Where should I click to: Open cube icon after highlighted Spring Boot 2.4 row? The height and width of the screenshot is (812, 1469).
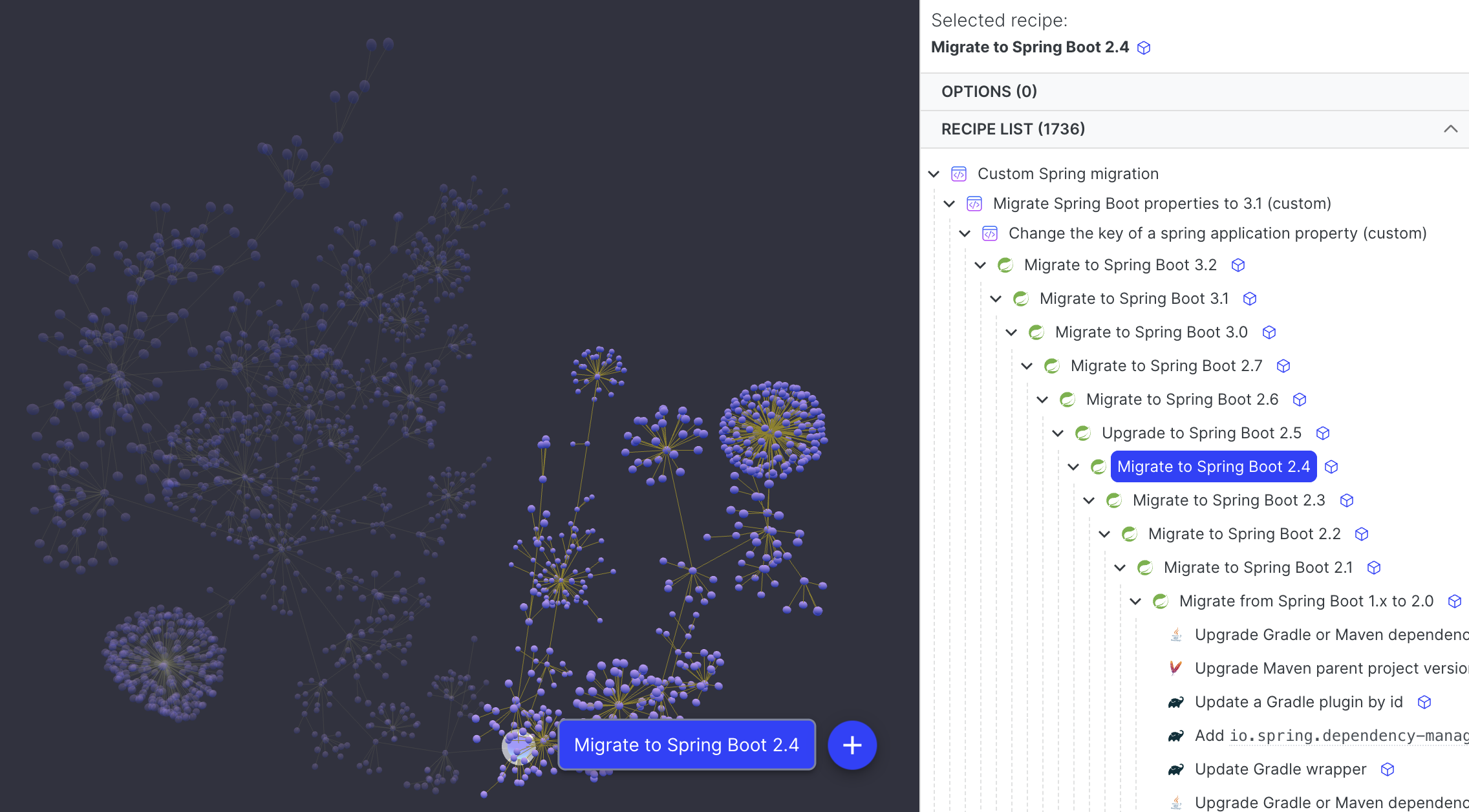click(1331, 467)
